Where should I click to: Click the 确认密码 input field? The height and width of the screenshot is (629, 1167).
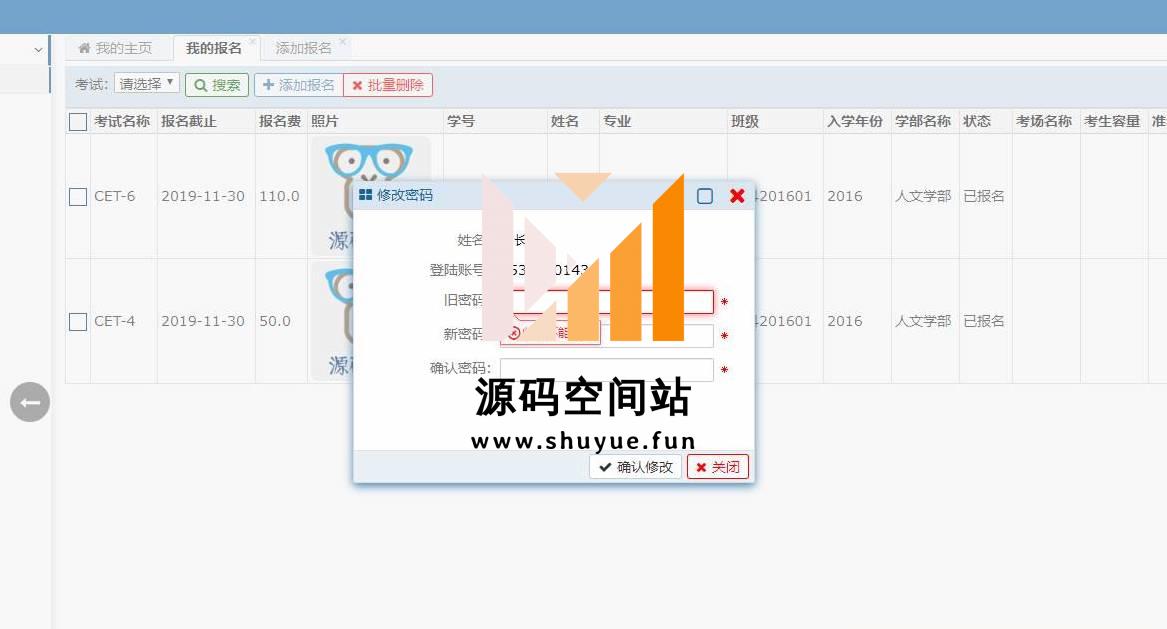click(607, 370)
